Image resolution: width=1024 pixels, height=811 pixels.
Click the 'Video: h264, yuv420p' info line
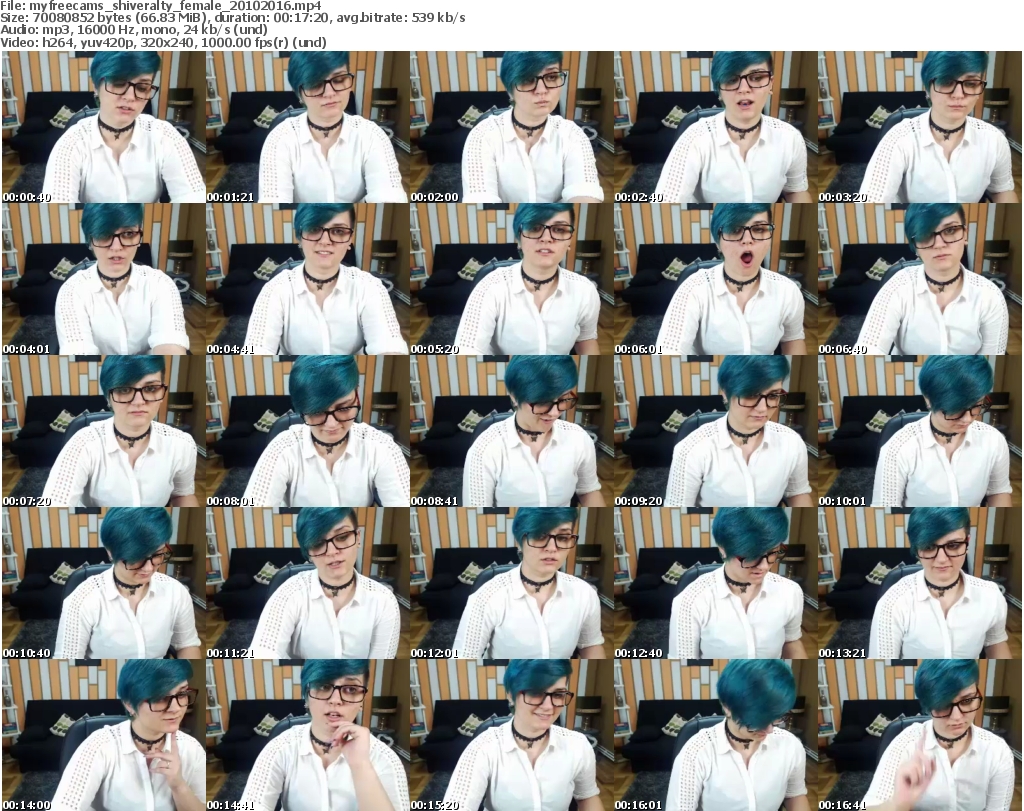pyautogui.click(x=163, y=42)
